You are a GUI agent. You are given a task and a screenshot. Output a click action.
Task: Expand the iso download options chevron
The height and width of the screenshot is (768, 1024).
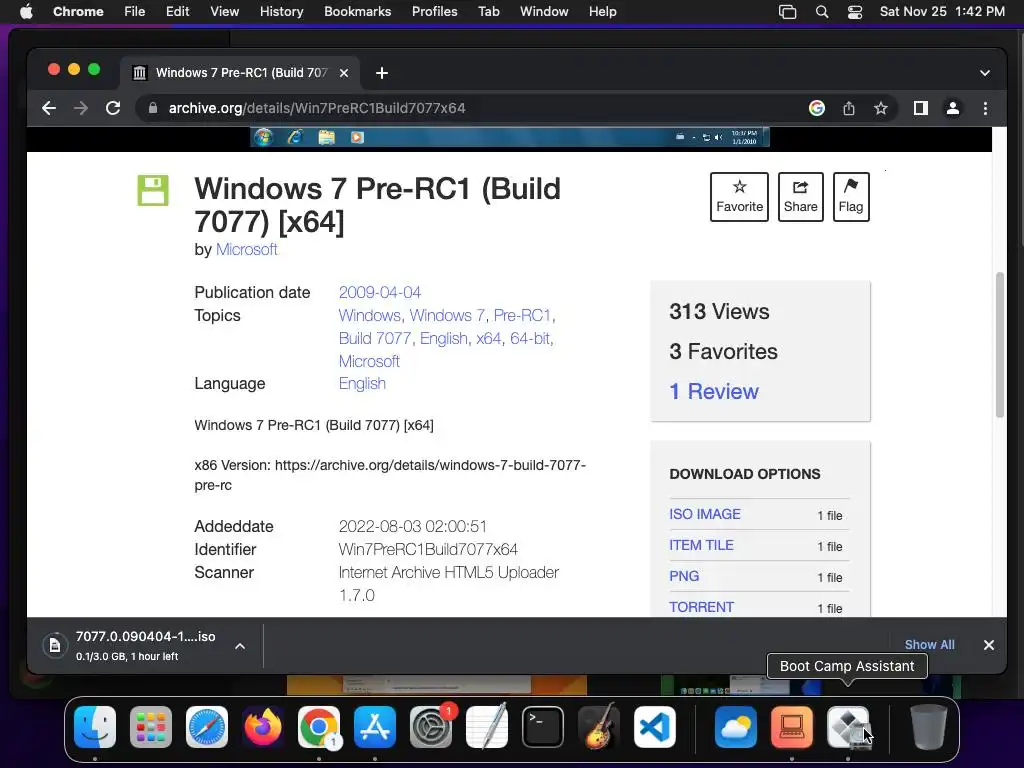pyautogui.click(x=240, y=646)
